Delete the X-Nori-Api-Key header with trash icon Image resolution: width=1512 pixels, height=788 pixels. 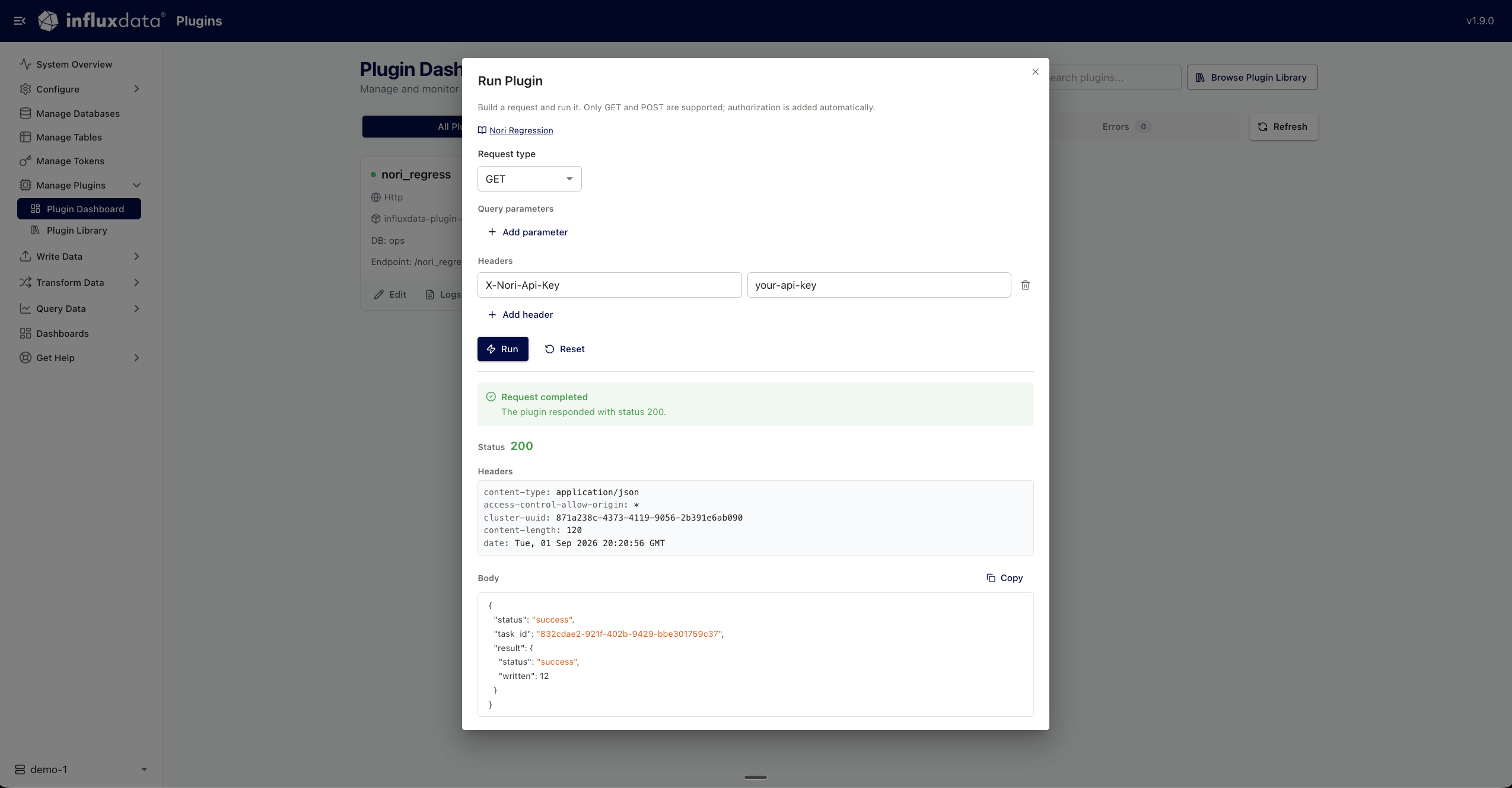click(x=1025, y=285)
